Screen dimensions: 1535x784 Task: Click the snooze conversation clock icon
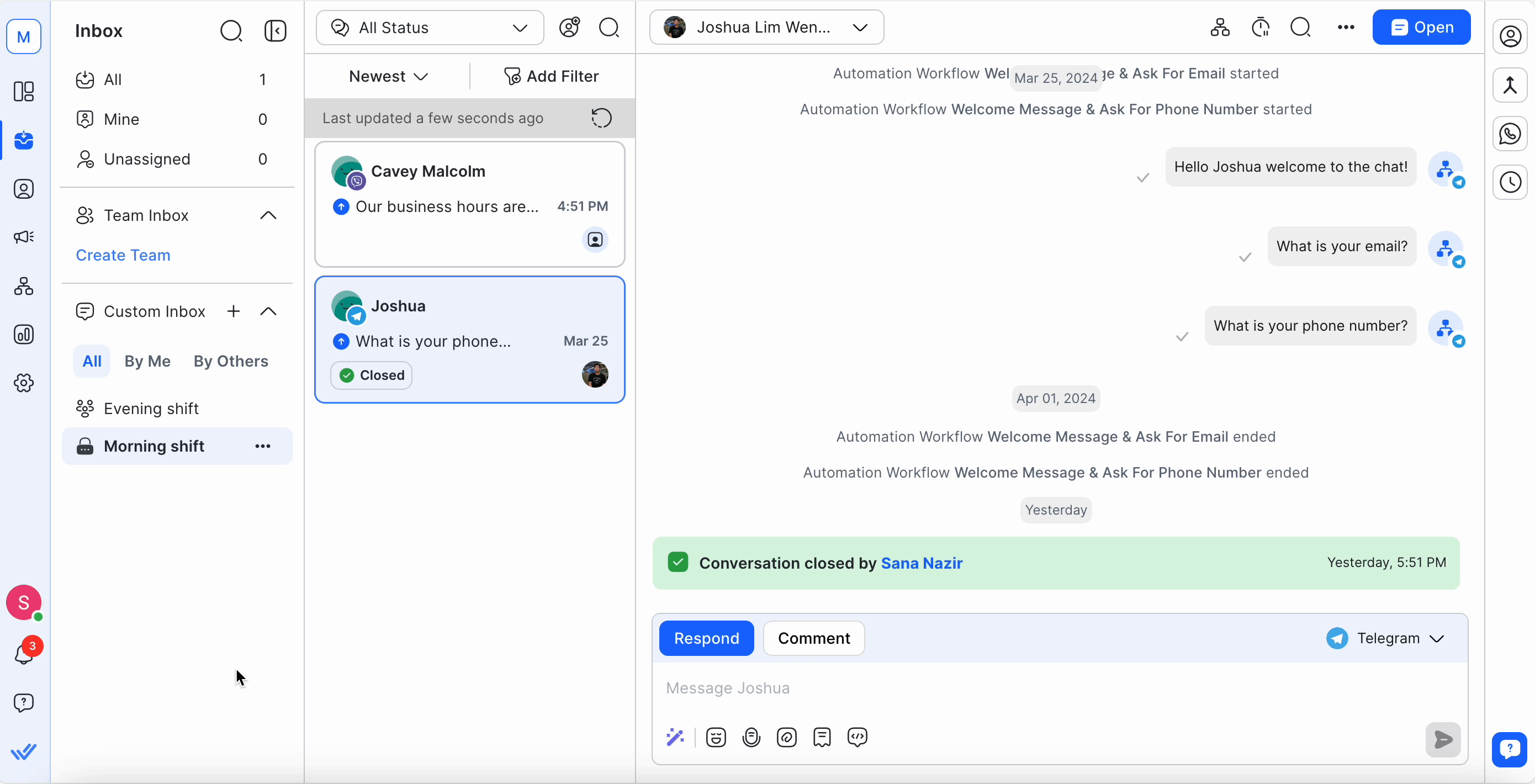pyautogui.click(x=1261, y=28)
